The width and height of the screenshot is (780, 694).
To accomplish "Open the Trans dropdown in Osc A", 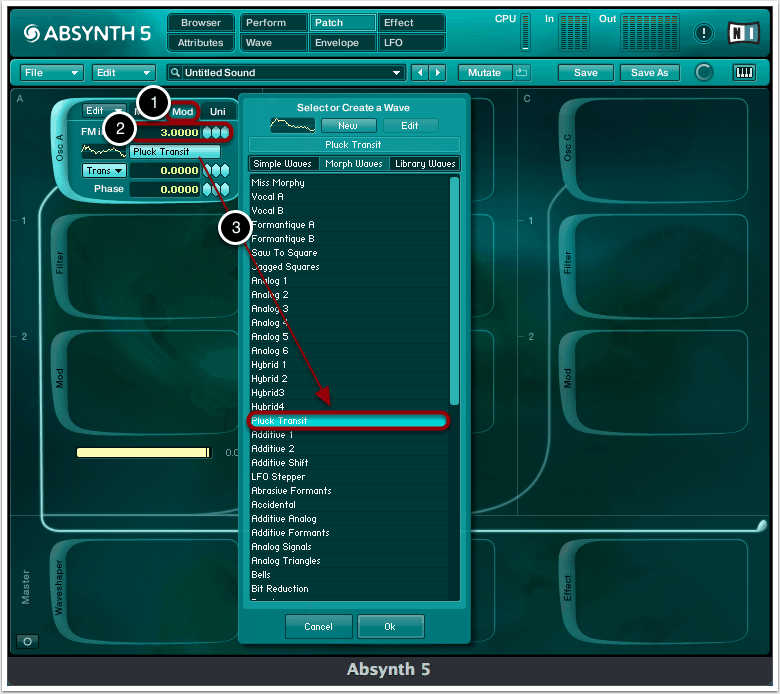I will pos(104,171).
